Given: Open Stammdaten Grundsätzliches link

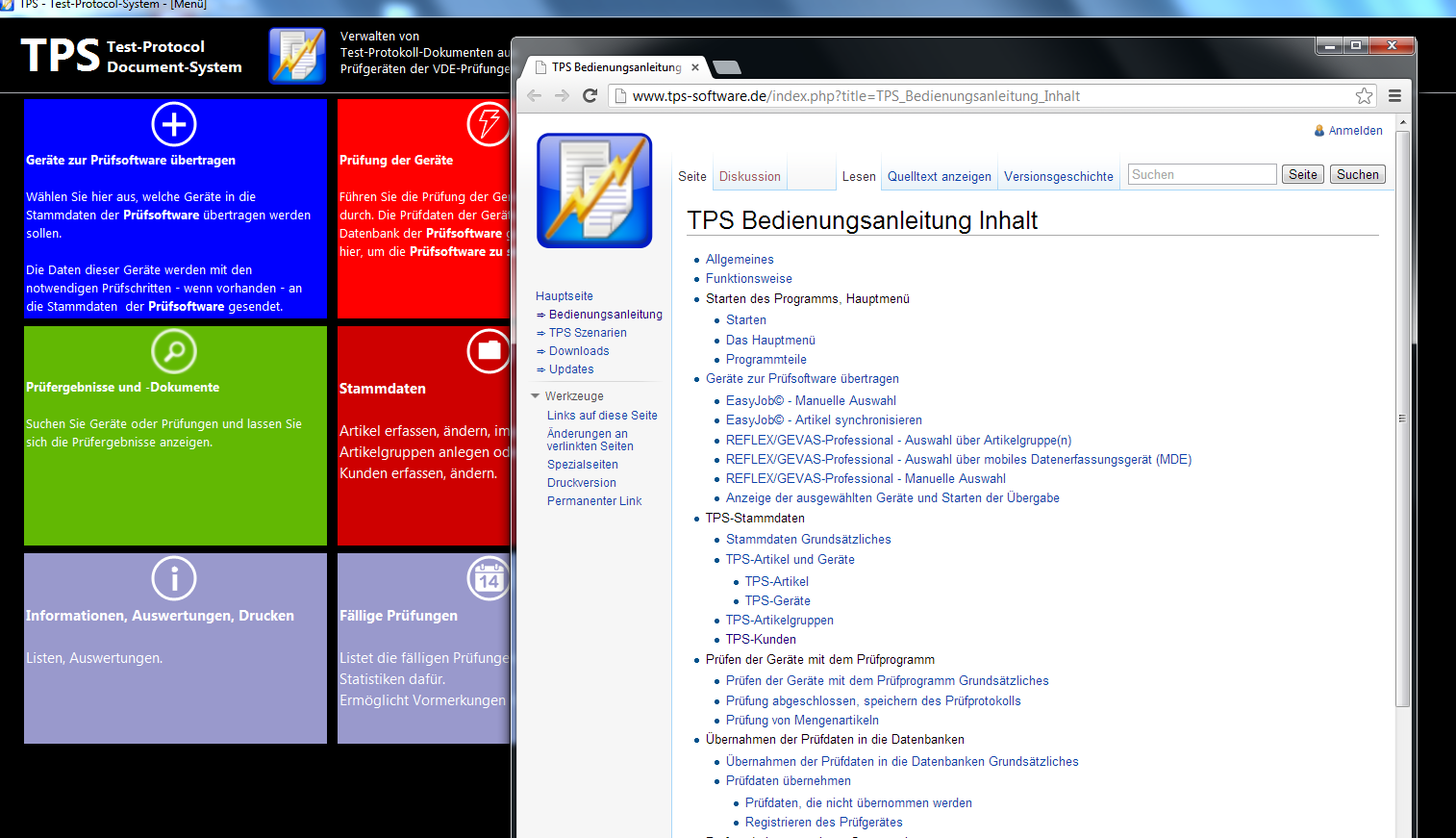Looking at the screenshot, I should tap(809, 540).
